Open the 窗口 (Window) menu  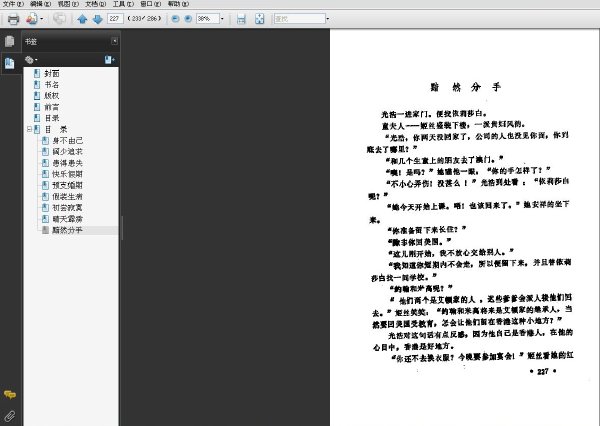[151, 4]
